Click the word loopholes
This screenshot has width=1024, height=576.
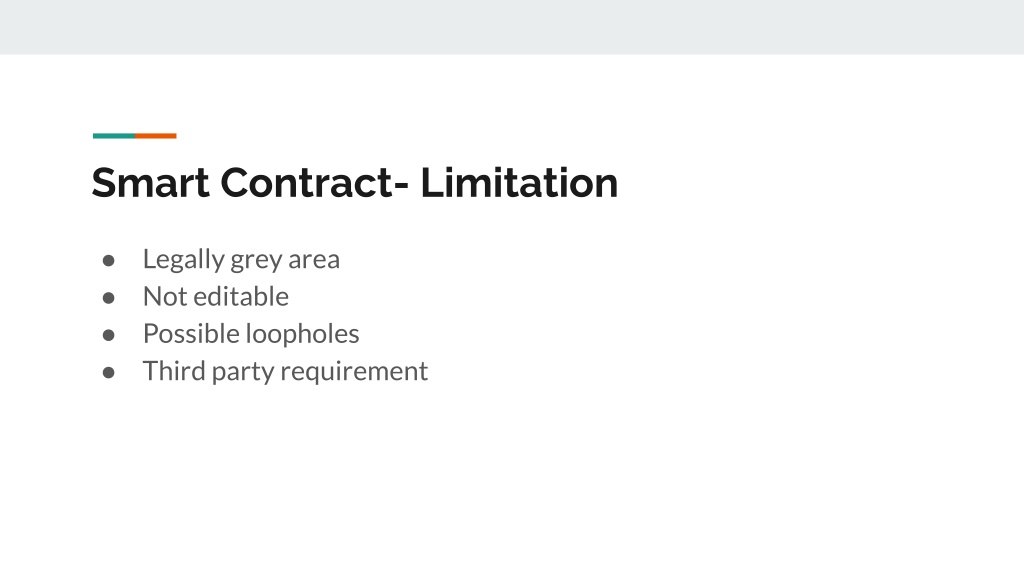click(x=302, y=334)
